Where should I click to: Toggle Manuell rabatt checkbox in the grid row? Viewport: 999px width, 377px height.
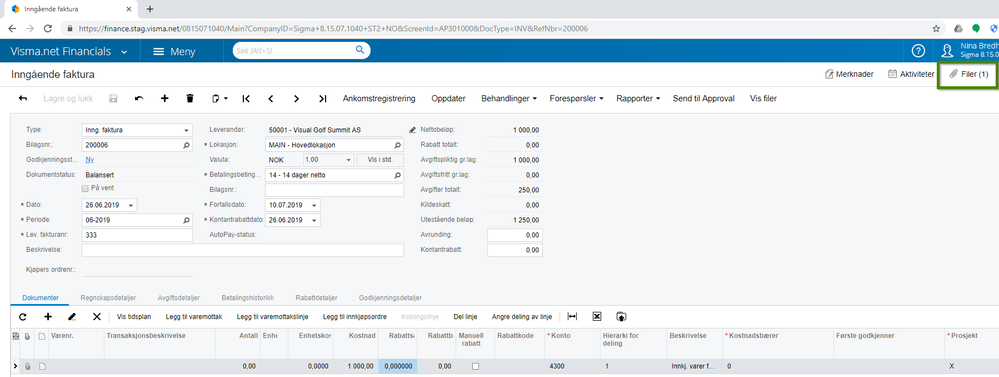(x=475, y=366)
